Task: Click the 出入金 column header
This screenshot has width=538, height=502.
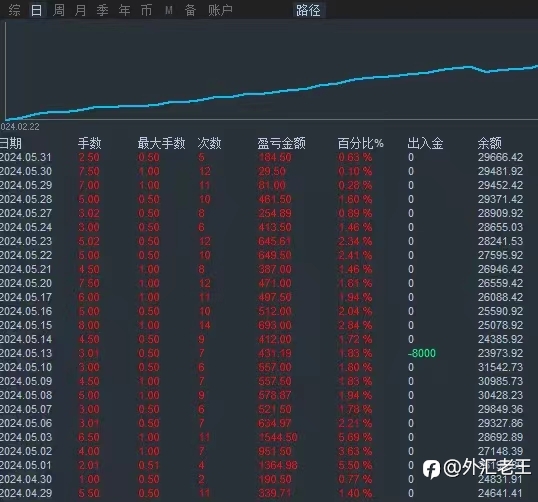Action: pyautogui.click(x=425, y=143)
